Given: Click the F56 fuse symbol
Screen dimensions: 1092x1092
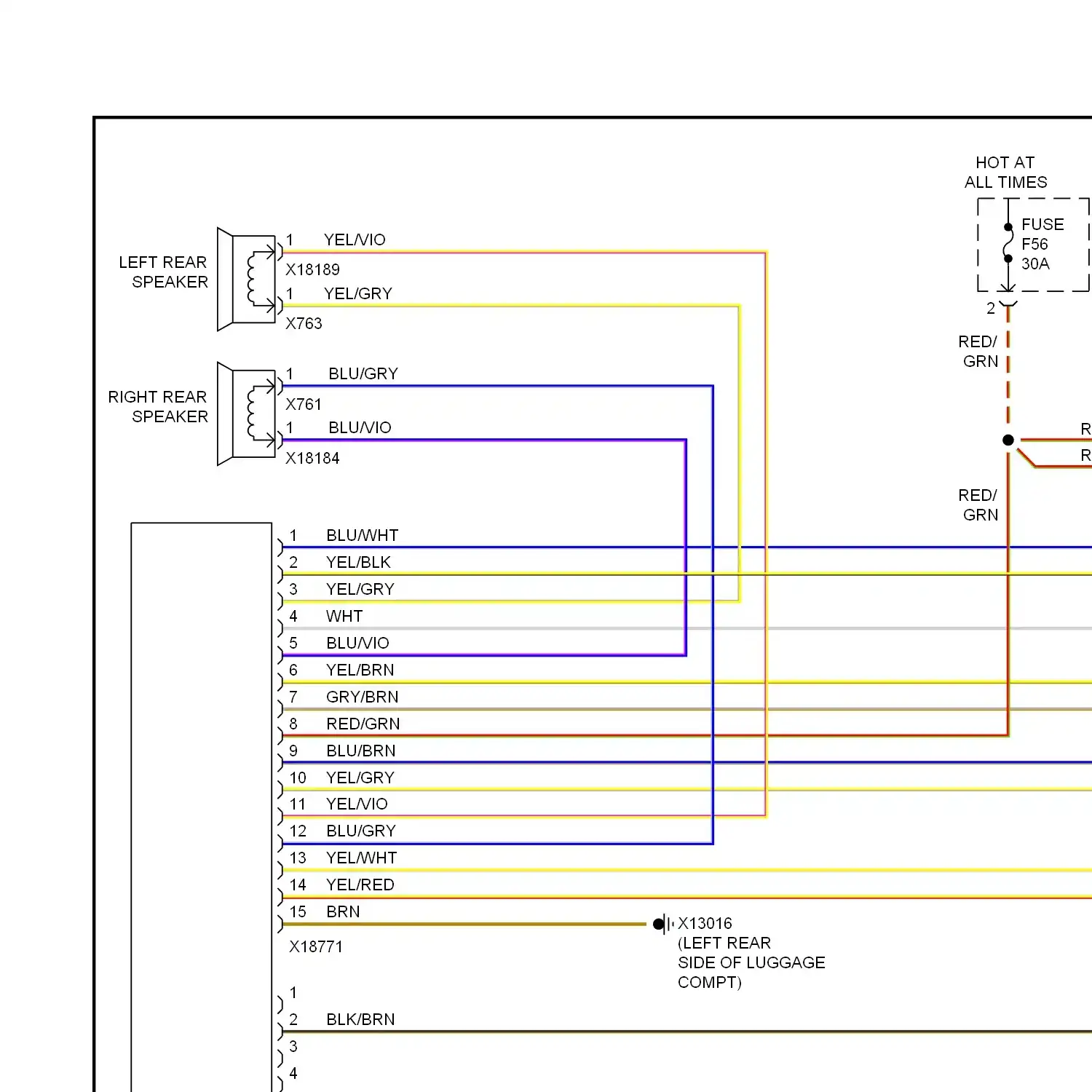Looking at the screenshot, I should click(1008, 244).
